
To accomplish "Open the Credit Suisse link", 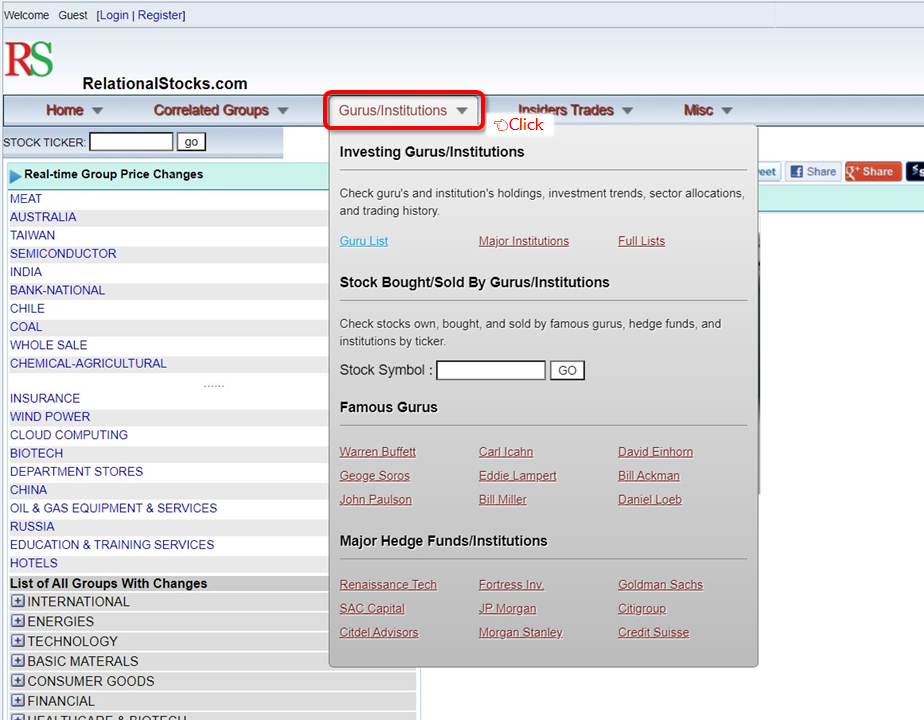I will tap(653, 632).
